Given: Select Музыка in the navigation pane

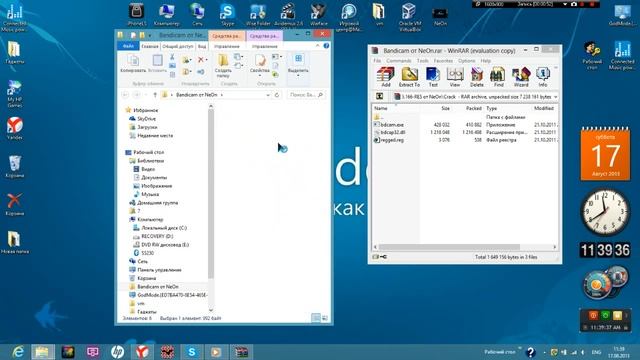Looking at the screenshot, I should [x=150, y=194].
